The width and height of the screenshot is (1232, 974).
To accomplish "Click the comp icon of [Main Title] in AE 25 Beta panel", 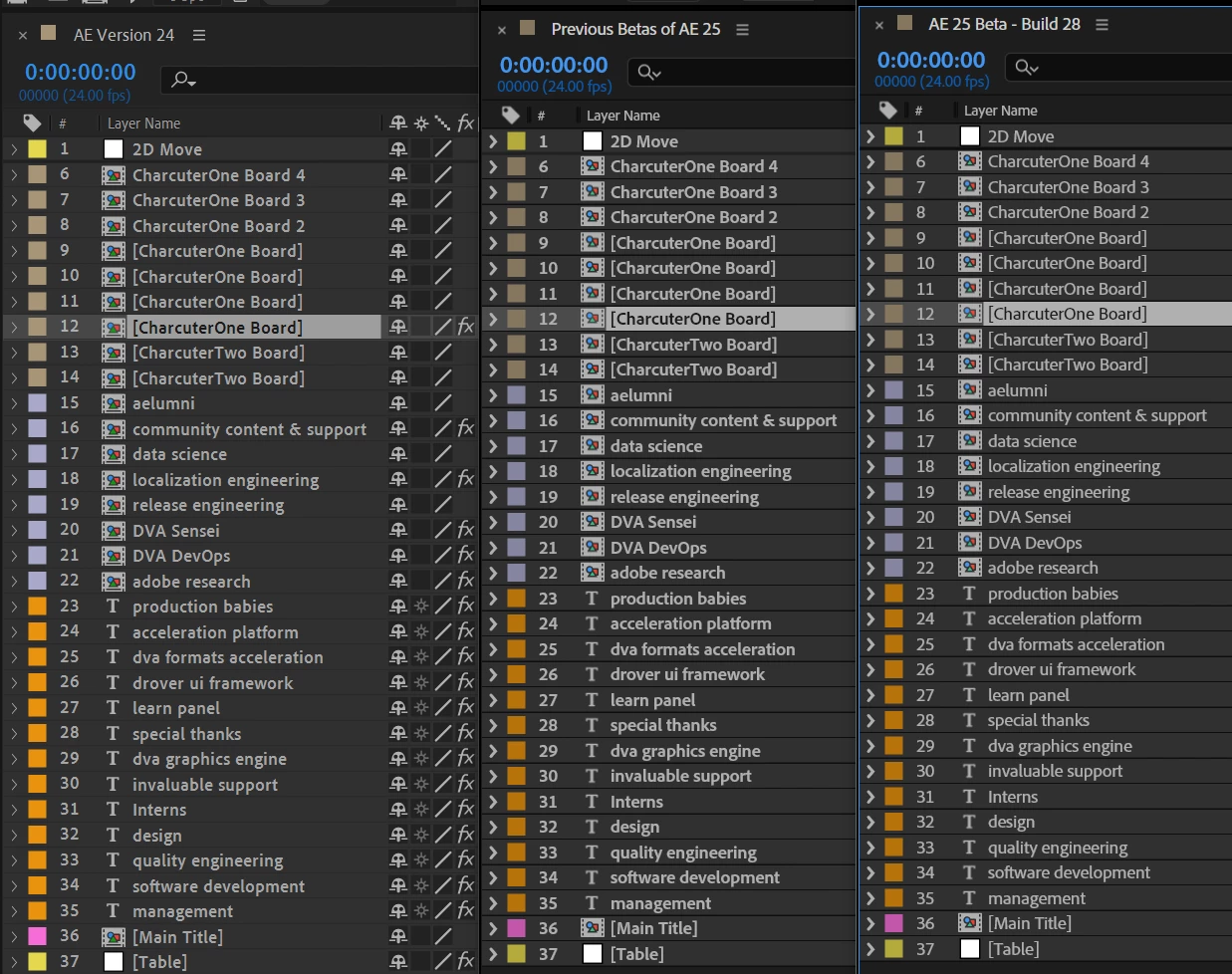I will click(x=970, y=922).
